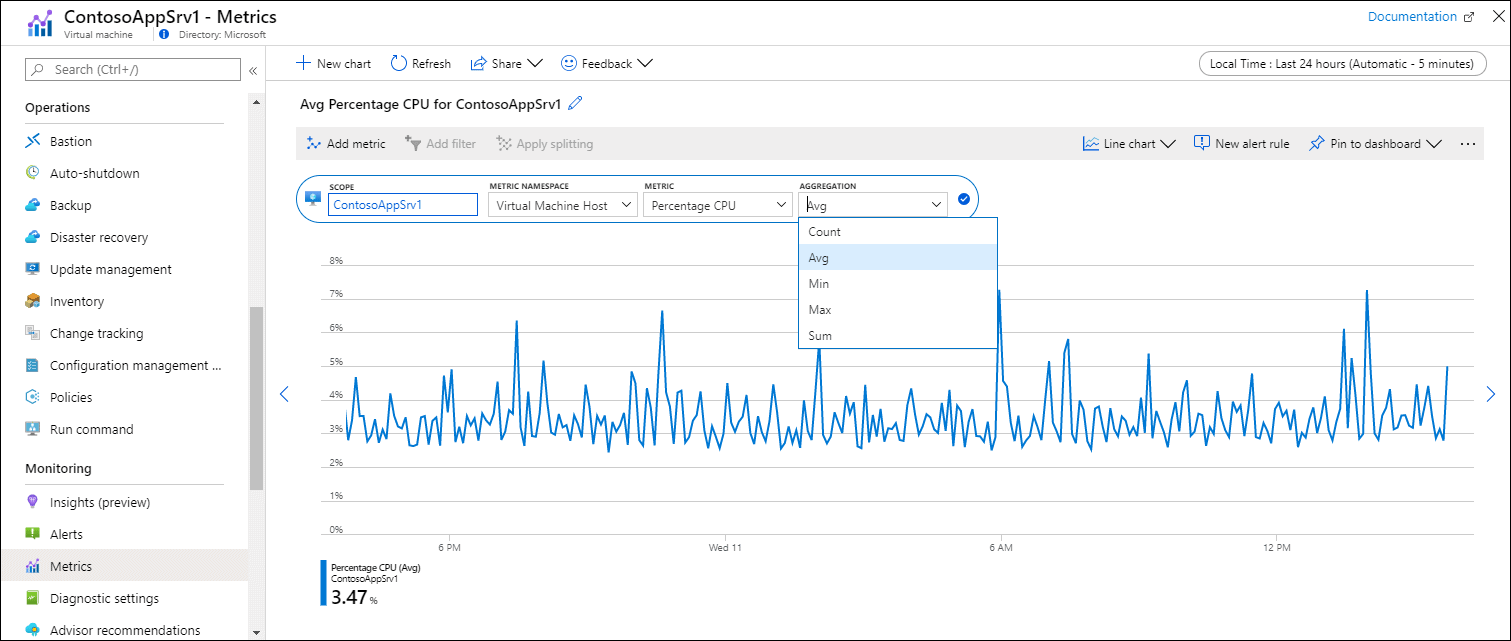This screenshot has height=641, width=1511.
Task: Click the Refresh icon in the toolbar
Action: click(399, 63)
